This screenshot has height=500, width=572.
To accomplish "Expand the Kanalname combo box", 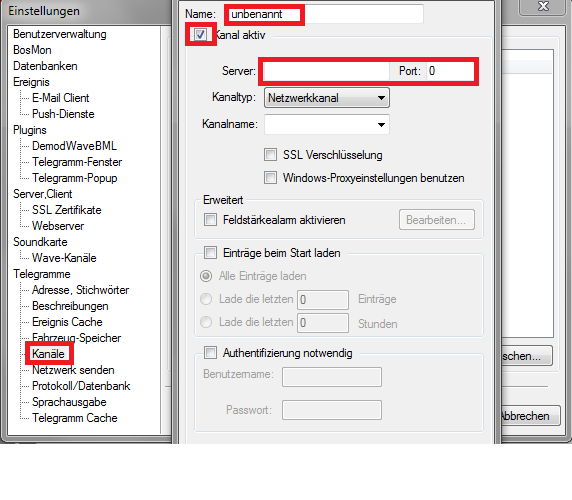I will (326, 124).
